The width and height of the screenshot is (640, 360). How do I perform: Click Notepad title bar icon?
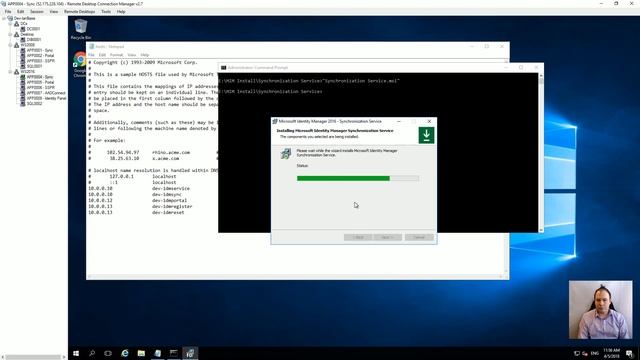click(91, 47)
